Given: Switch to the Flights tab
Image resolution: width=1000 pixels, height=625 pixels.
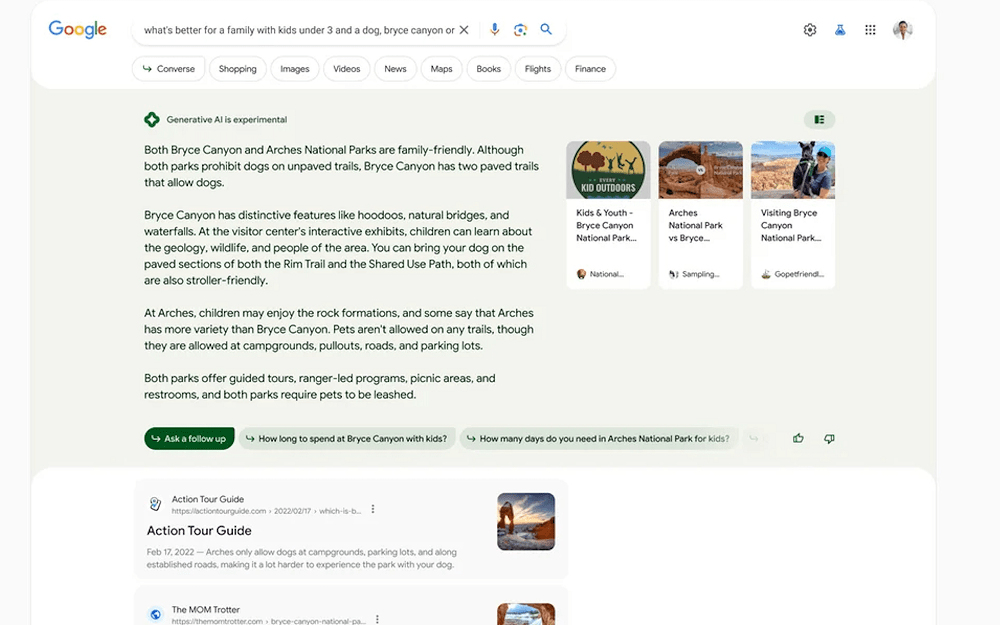Looking at the screenshot, I should point(537,68).
